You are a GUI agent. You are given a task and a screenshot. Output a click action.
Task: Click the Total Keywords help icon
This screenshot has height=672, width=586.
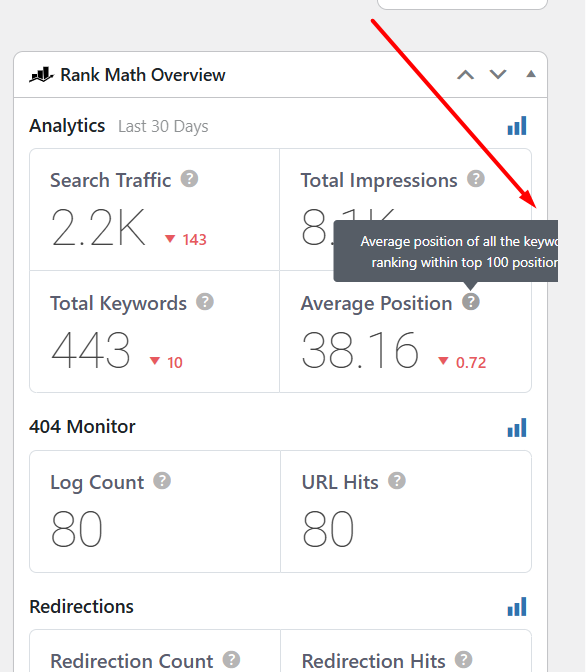205,302
